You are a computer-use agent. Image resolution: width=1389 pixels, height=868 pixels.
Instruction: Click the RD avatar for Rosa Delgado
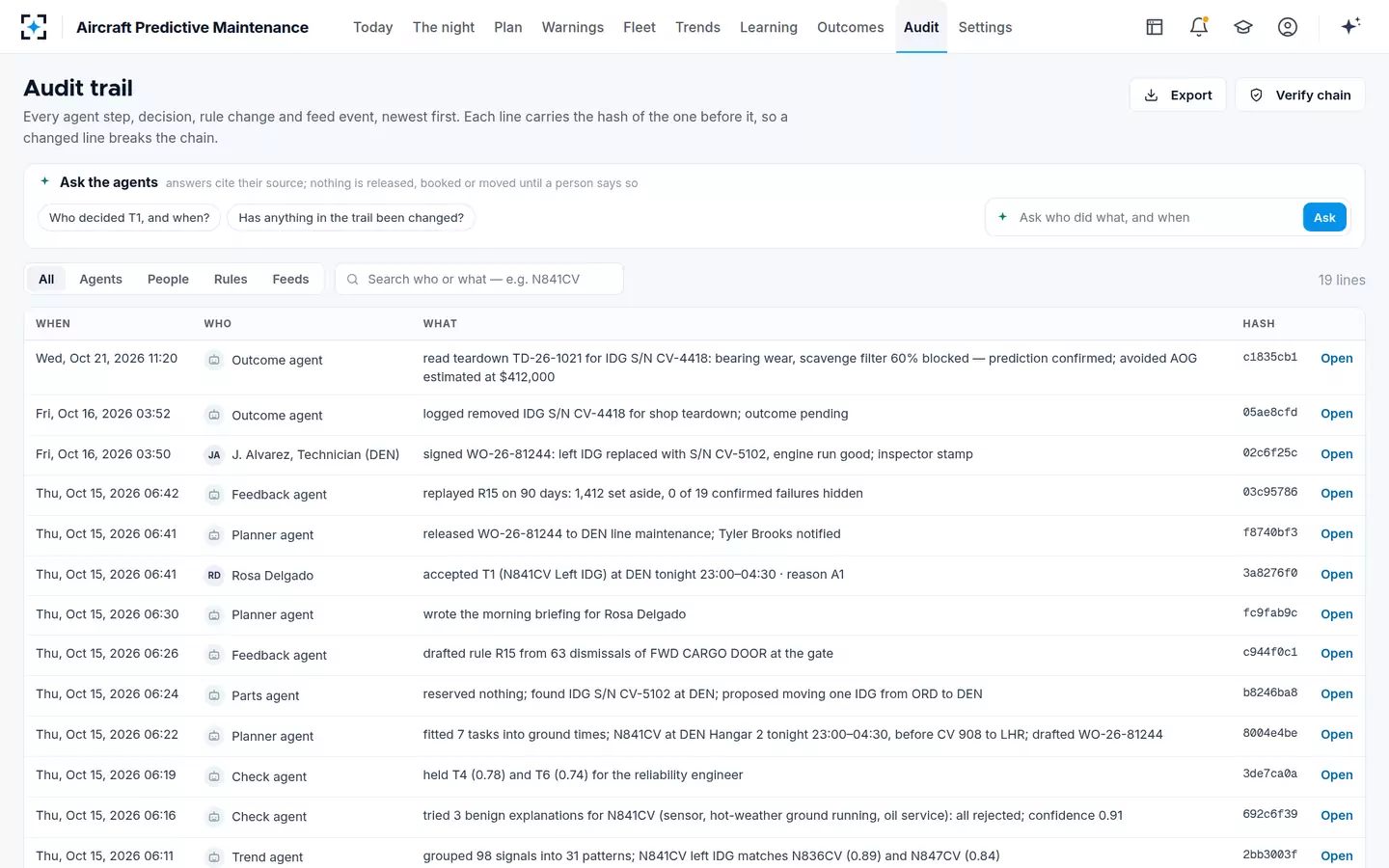[214, 576]
